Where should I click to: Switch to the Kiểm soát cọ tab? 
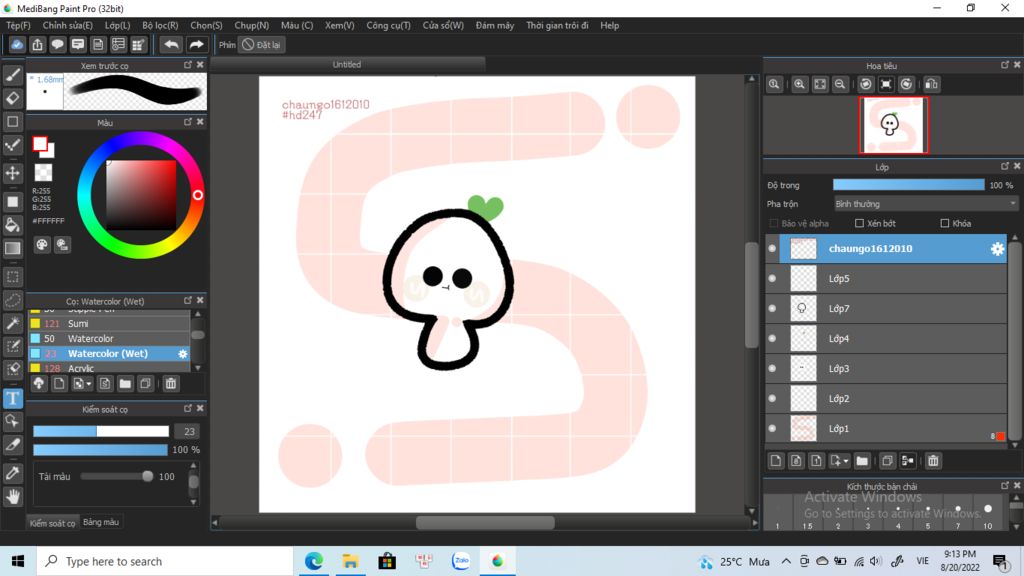[x=52, y=522]
